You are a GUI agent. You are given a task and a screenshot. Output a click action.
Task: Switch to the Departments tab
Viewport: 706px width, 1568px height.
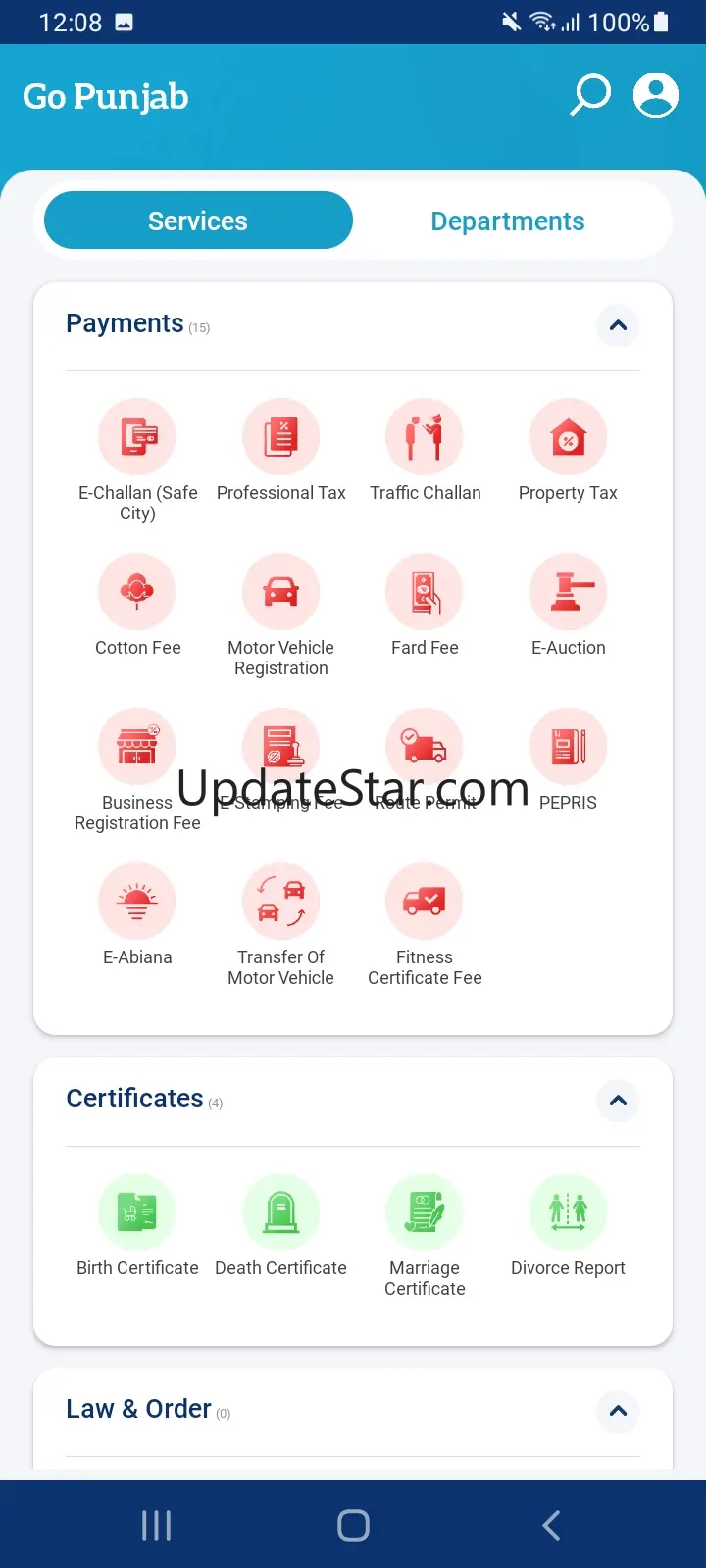coord(508,220)
